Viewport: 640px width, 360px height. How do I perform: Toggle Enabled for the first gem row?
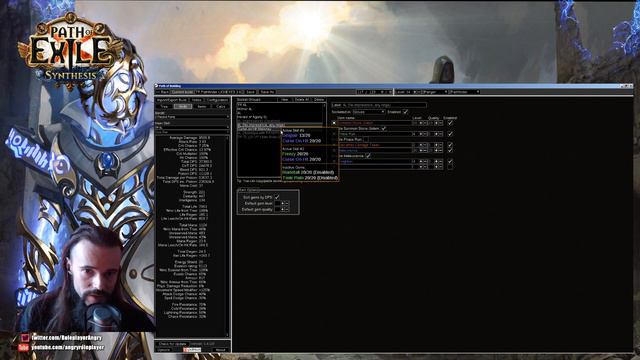coord(450,123)
